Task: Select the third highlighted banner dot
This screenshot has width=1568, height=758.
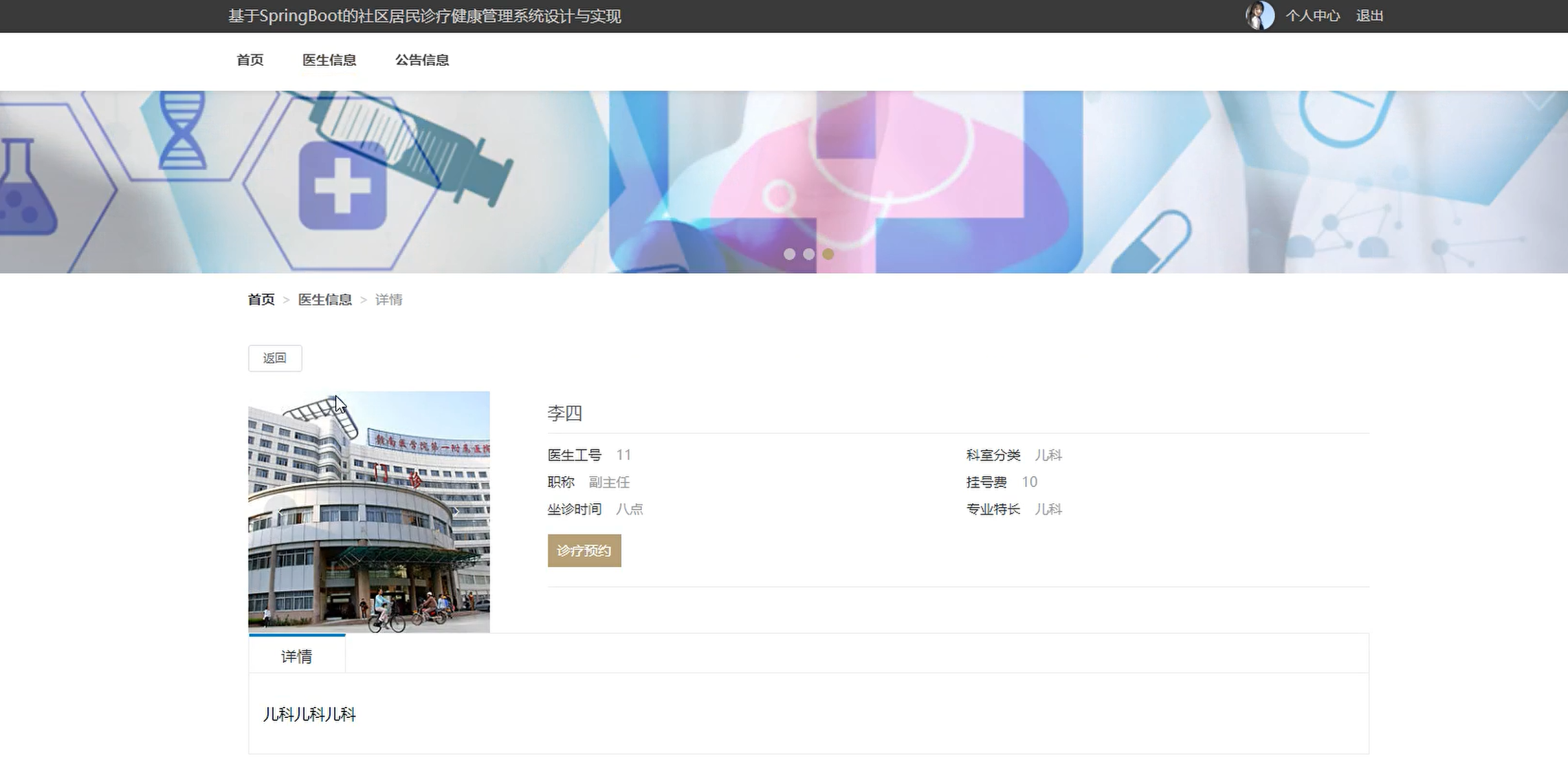Action: pos(828,254)
